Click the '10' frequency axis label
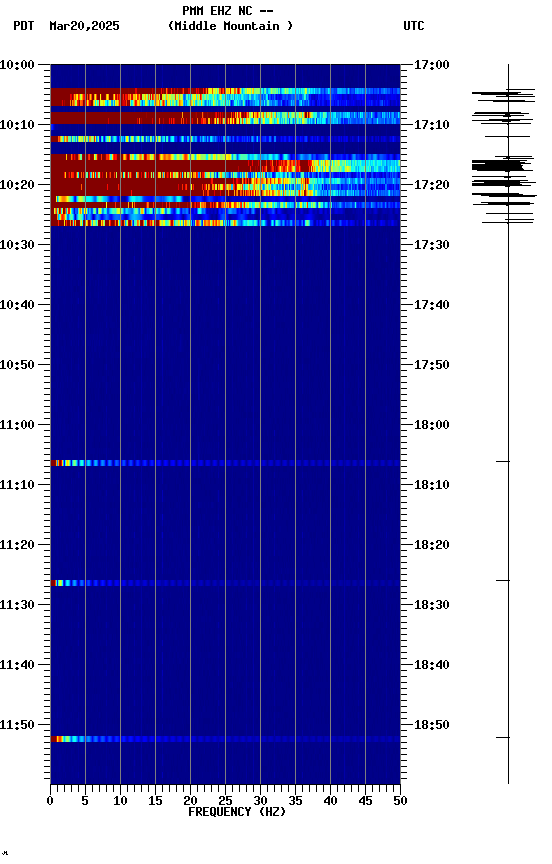This screenshot has height=864, width=552. point(120,801)
